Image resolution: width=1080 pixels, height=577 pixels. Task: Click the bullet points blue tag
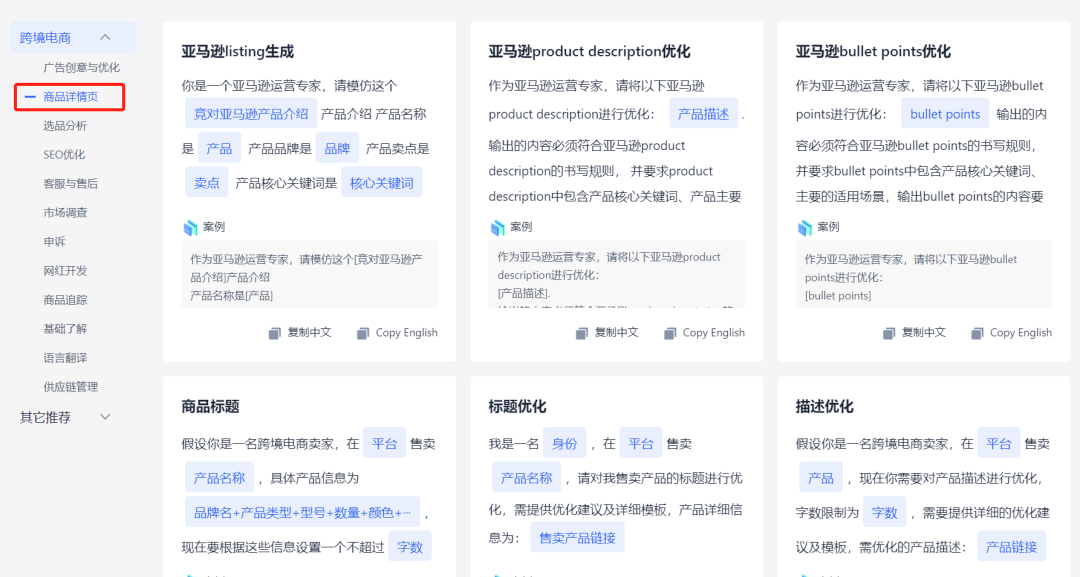coord(944,113)
